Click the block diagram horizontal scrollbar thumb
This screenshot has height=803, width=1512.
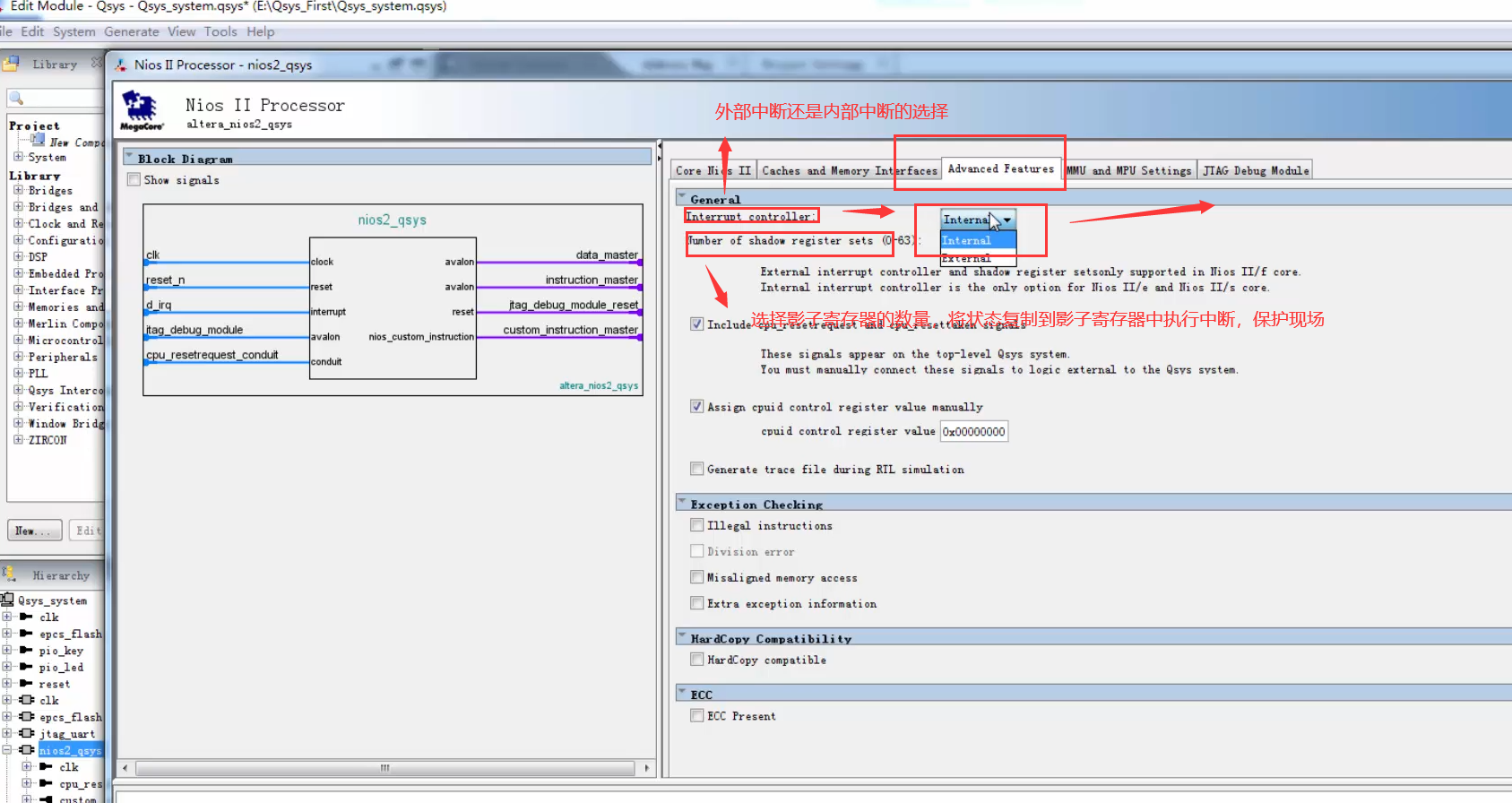tap(384, 768)
